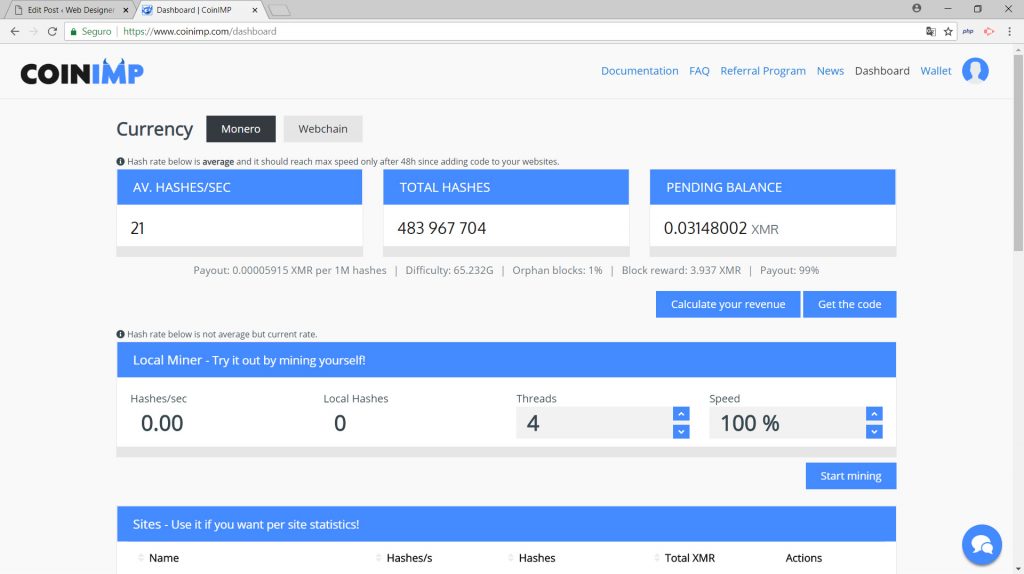Click the Local Miner panel header
Screen dimensions: 1024x574
(x=506, y=360)
